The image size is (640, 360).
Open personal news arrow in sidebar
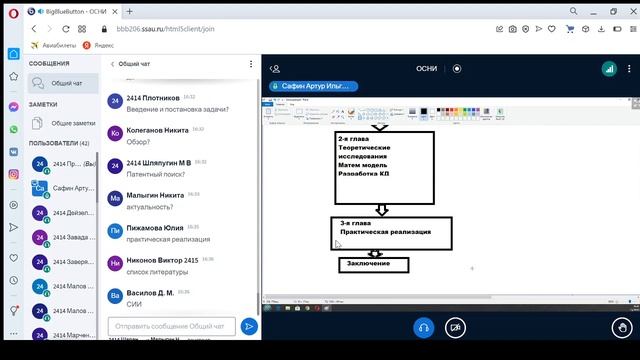click(x=13, y=227)
